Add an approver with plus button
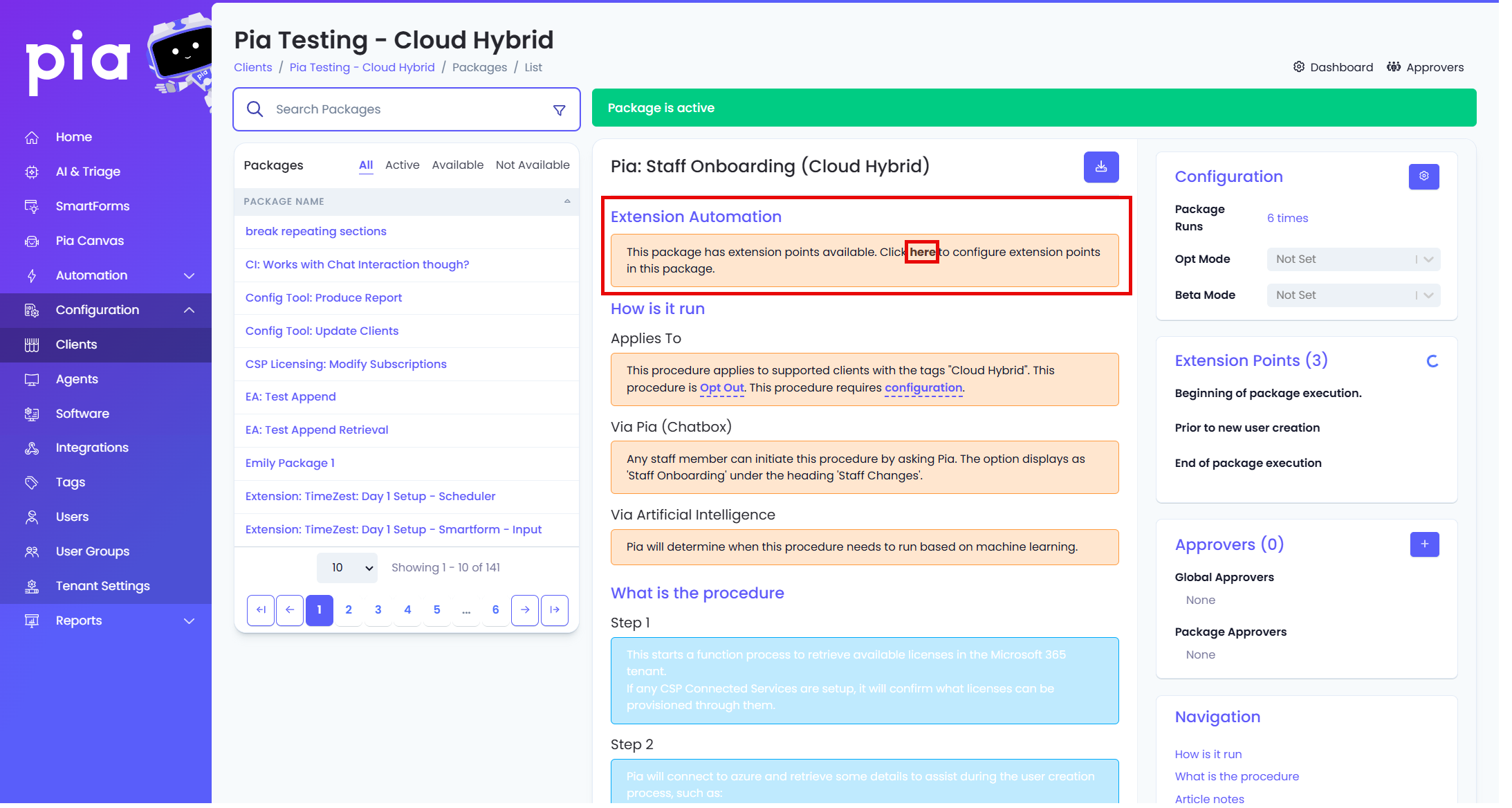 tap(1424, 544)
